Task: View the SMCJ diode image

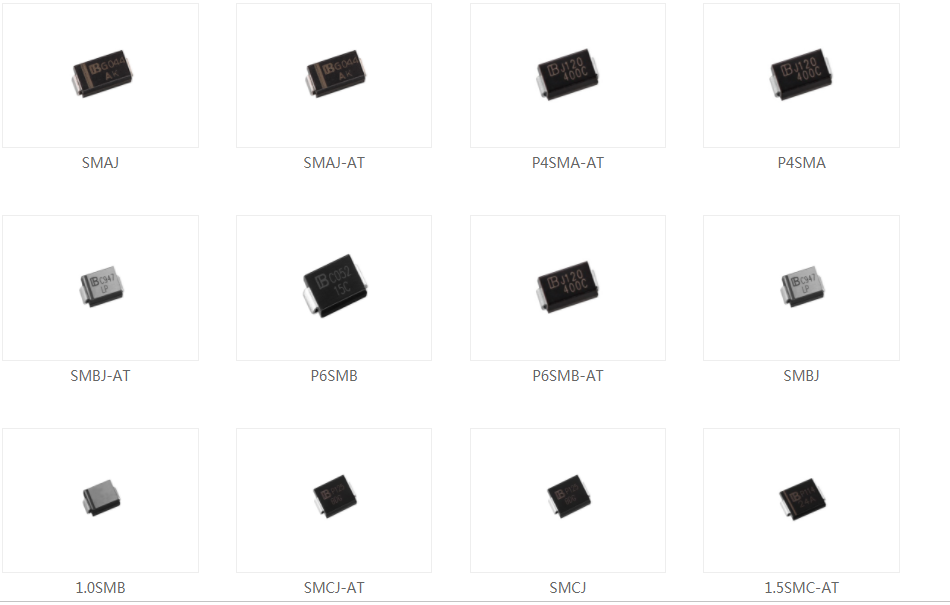Action: 568,500
